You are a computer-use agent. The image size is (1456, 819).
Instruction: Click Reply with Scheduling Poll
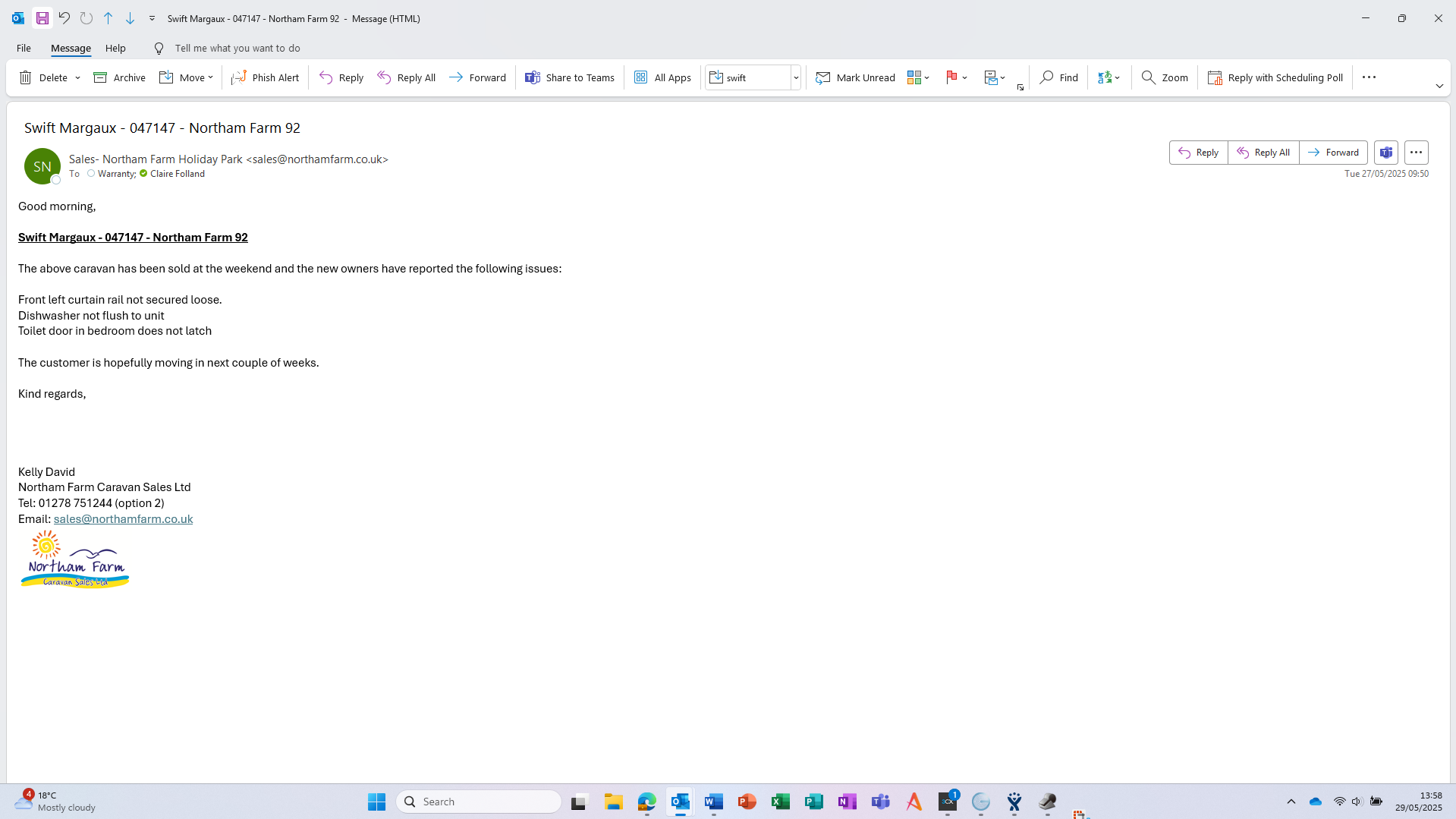1275,77
